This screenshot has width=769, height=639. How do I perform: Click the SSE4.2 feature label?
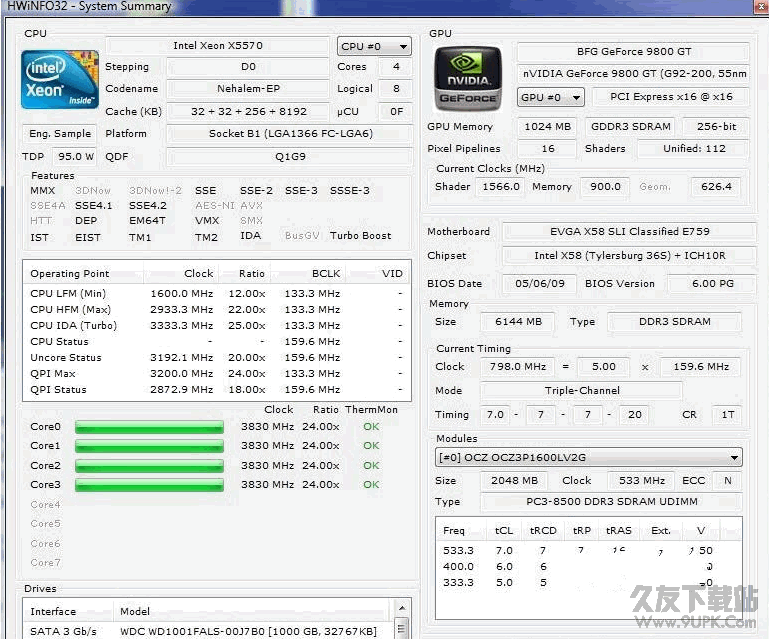pos(148,205)
